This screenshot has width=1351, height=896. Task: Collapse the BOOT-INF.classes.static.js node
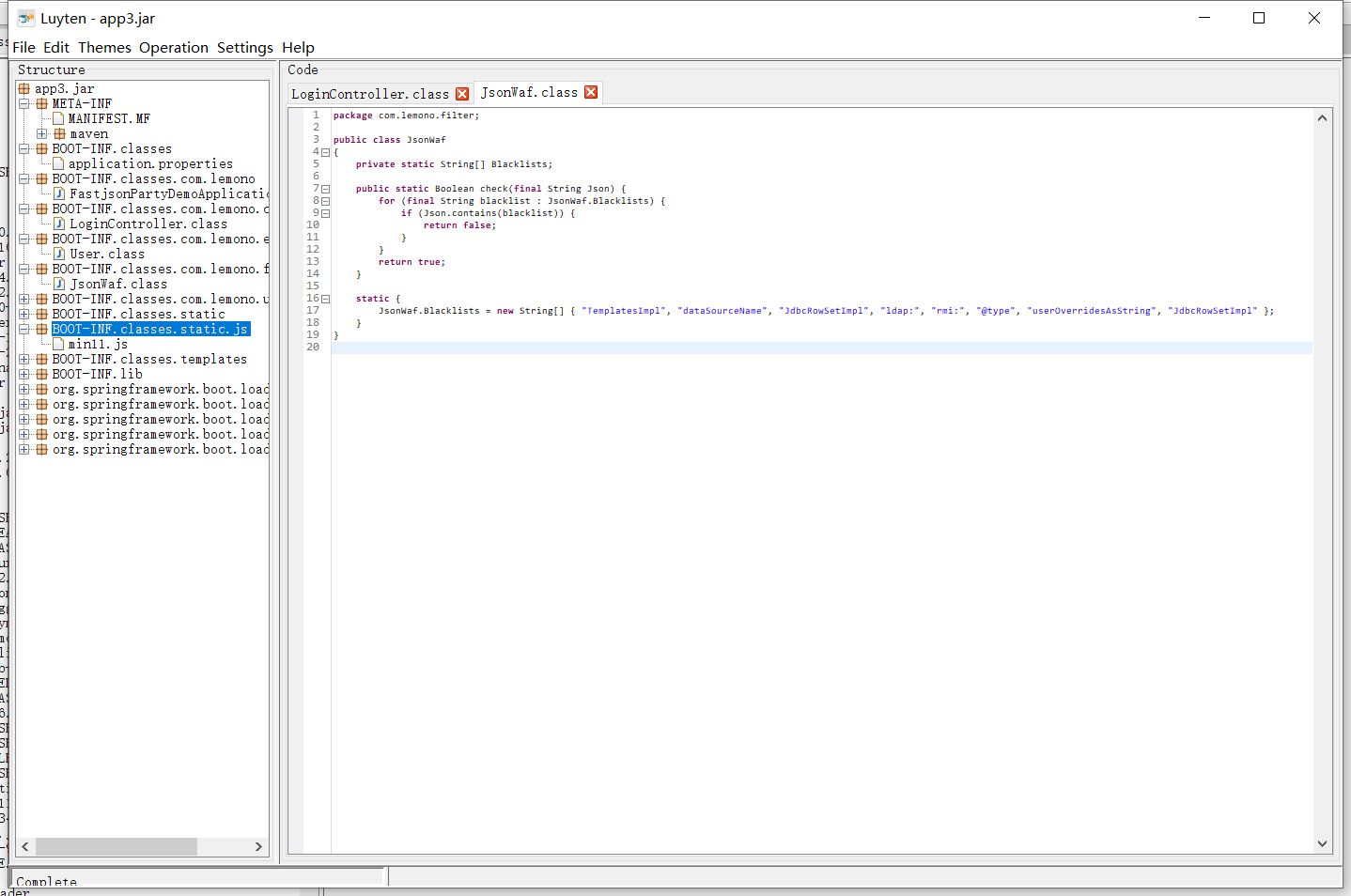[x=24, y=329]
